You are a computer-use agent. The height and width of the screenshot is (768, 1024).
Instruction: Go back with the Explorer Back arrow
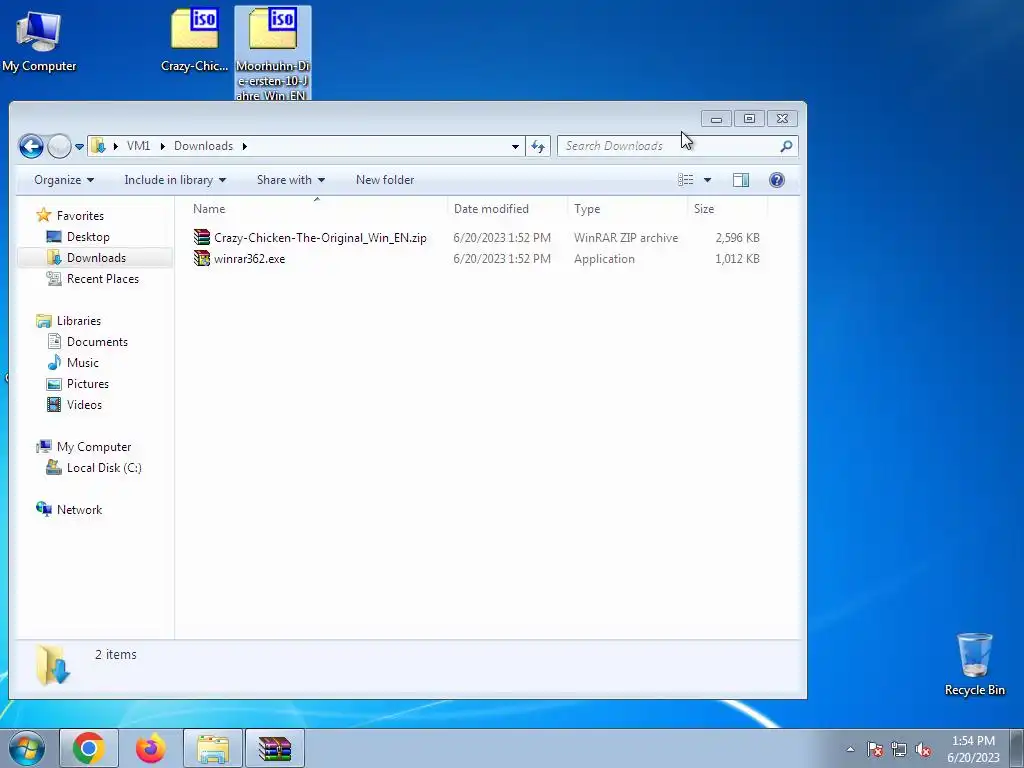click(31, 146)
